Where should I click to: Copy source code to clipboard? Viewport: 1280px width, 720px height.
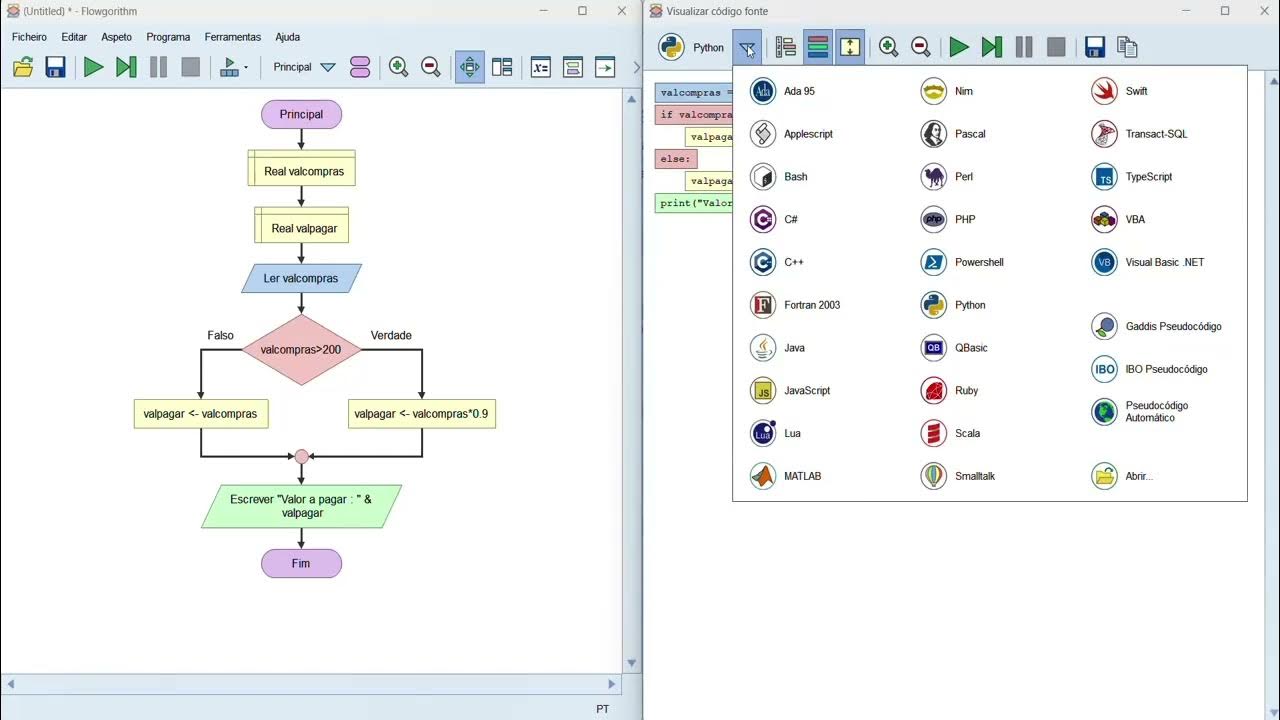[1127, 47]
